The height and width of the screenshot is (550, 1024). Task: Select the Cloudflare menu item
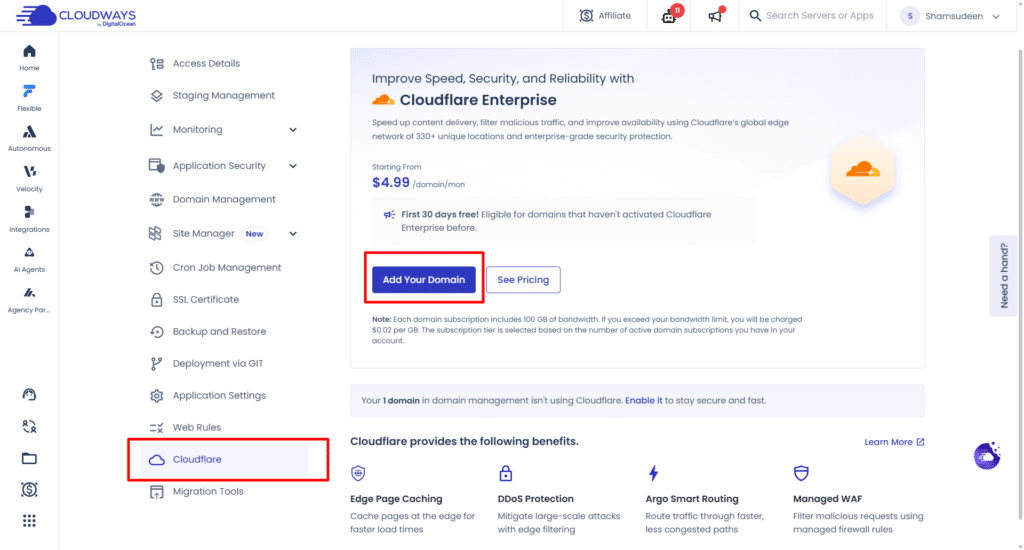[224, 460]
